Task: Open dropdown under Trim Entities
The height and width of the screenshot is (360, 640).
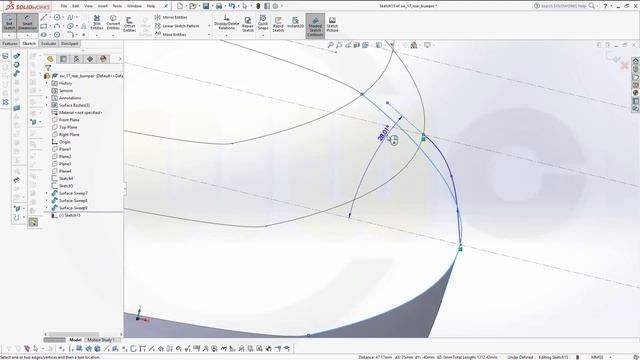Action: coord(97,36)
